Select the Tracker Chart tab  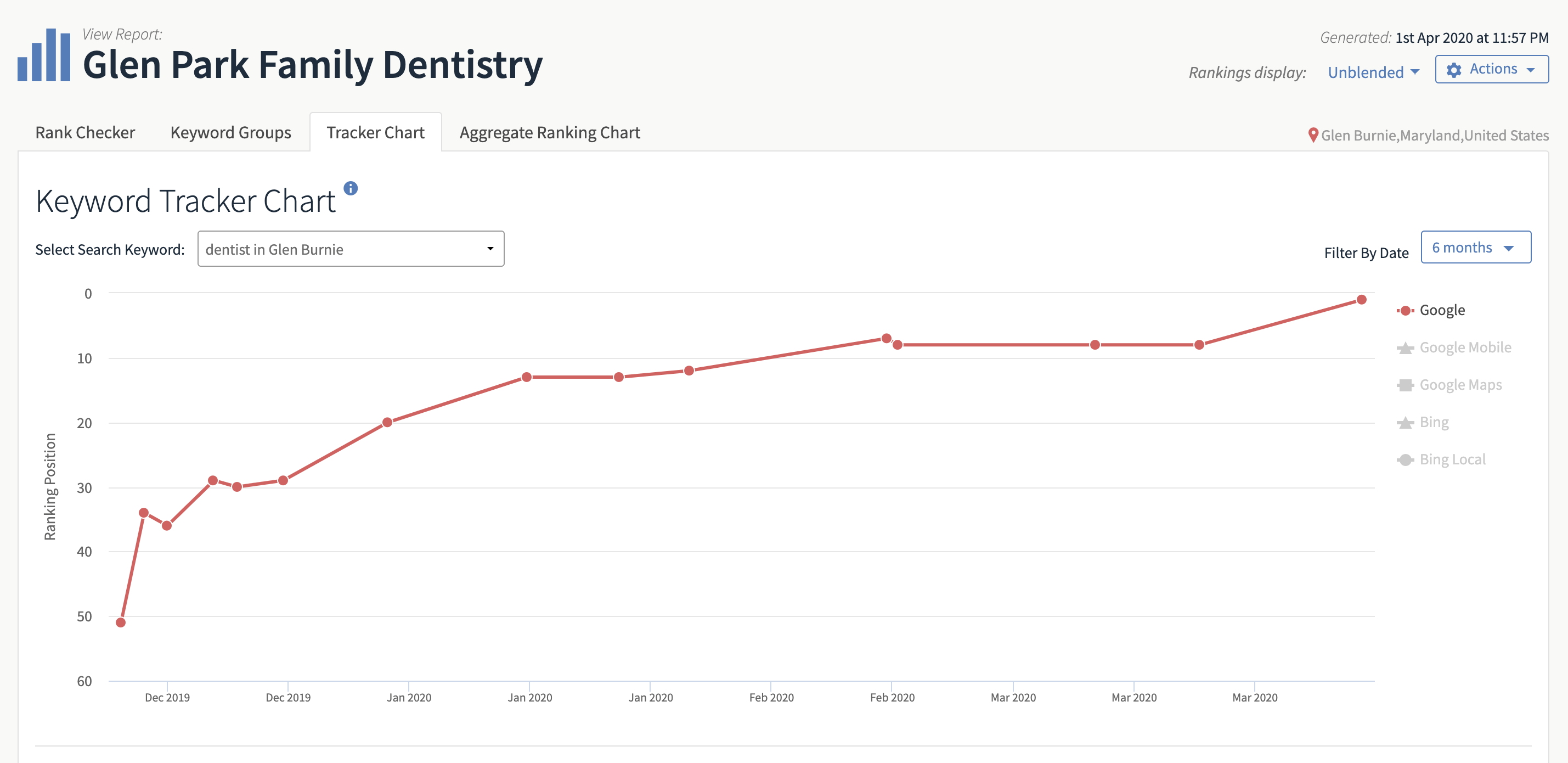pos(376,132)
